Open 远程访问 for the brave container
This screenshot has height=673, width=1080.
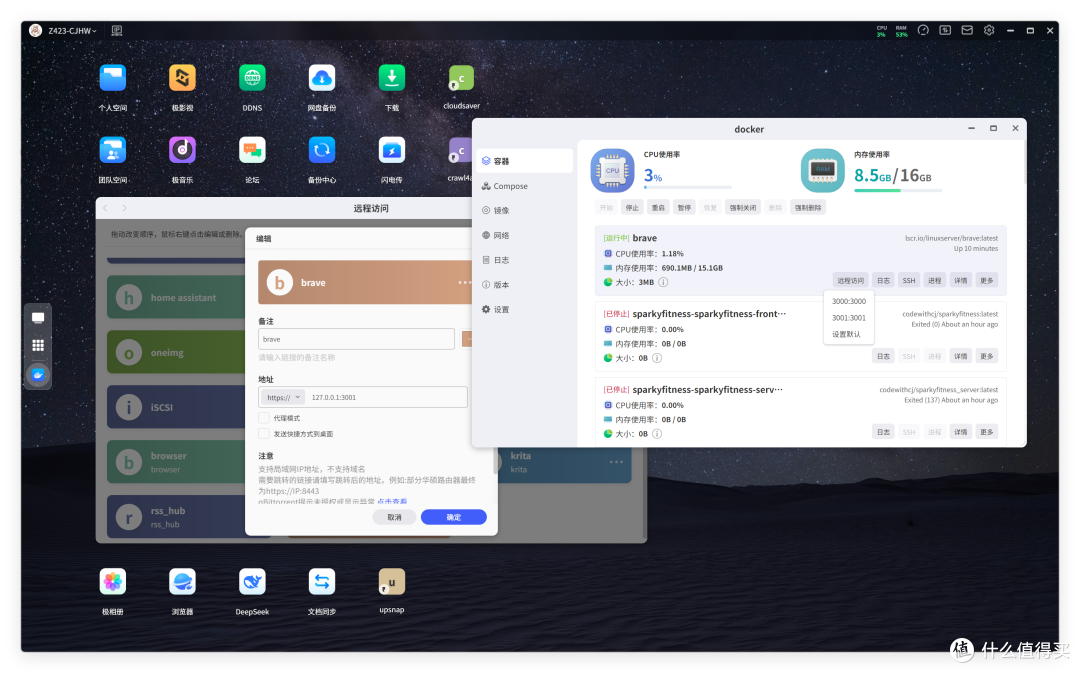(851, 280)
